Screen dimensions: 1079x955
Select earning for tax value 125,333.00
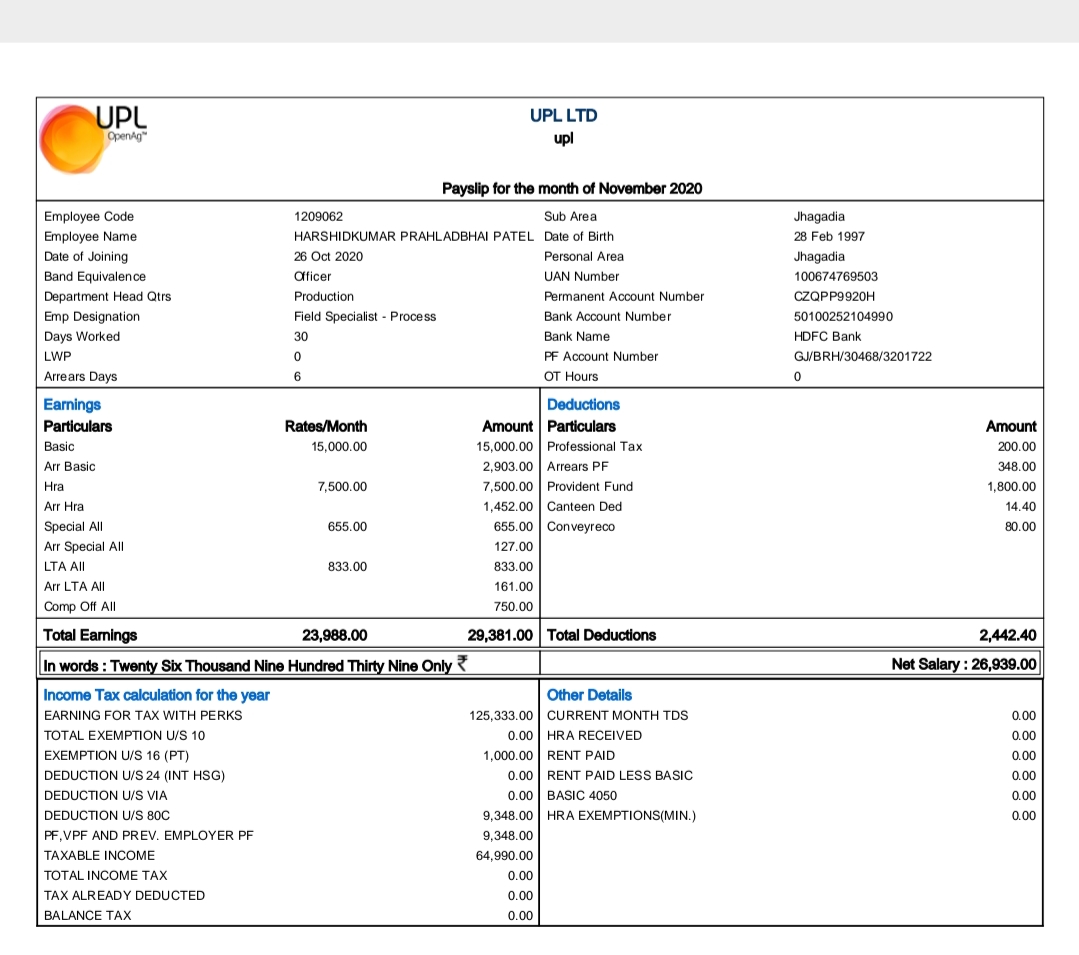(501, 716)
